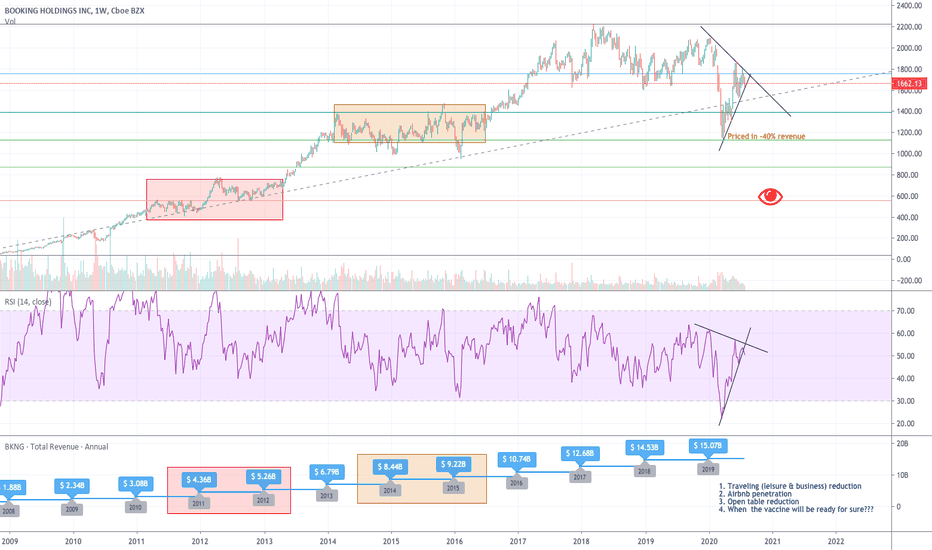The height and width of the screenshot is (550, 932).
Task: Click the 10B revenue scale value
Action: coord(902,475)
